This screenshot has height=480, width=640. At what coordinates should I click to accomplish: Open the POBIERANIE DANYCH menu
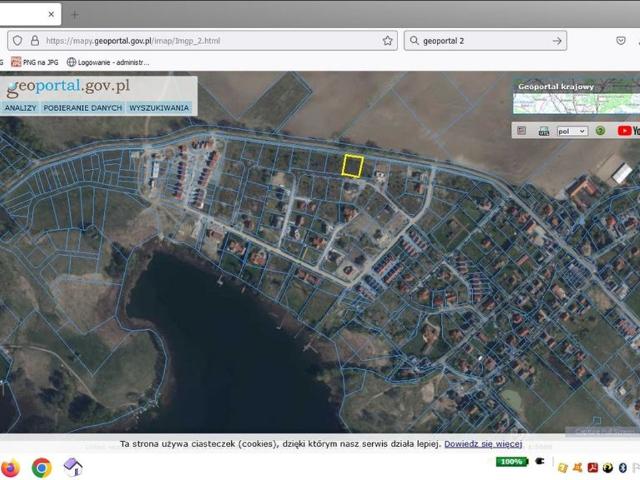(x=83, y=107)
